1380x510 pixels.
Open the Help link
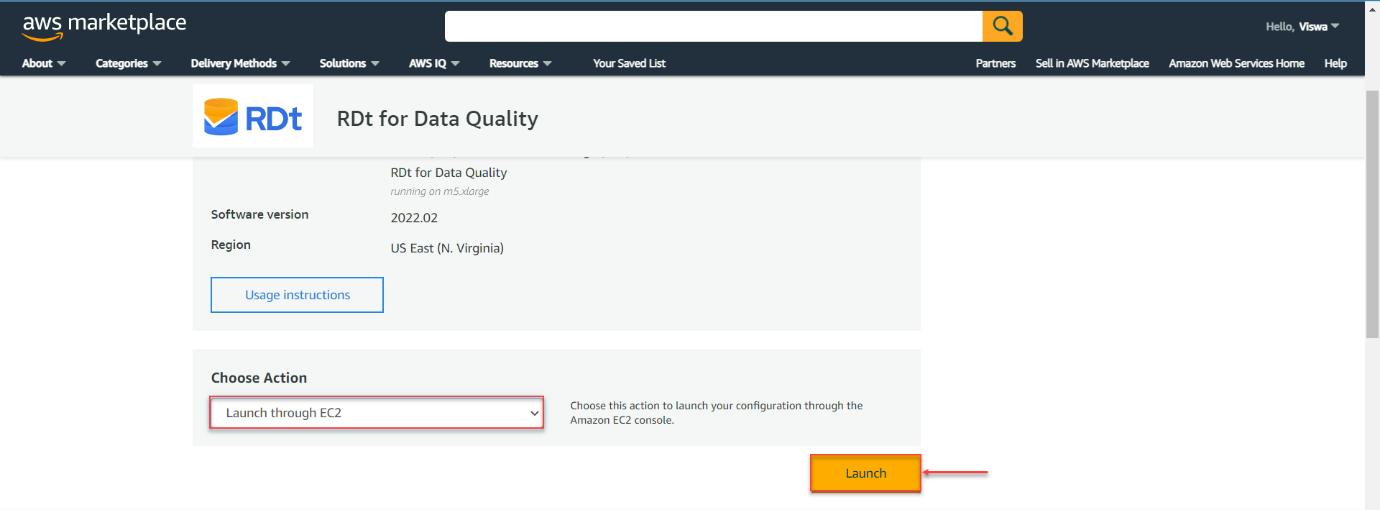coord(1335,63)
